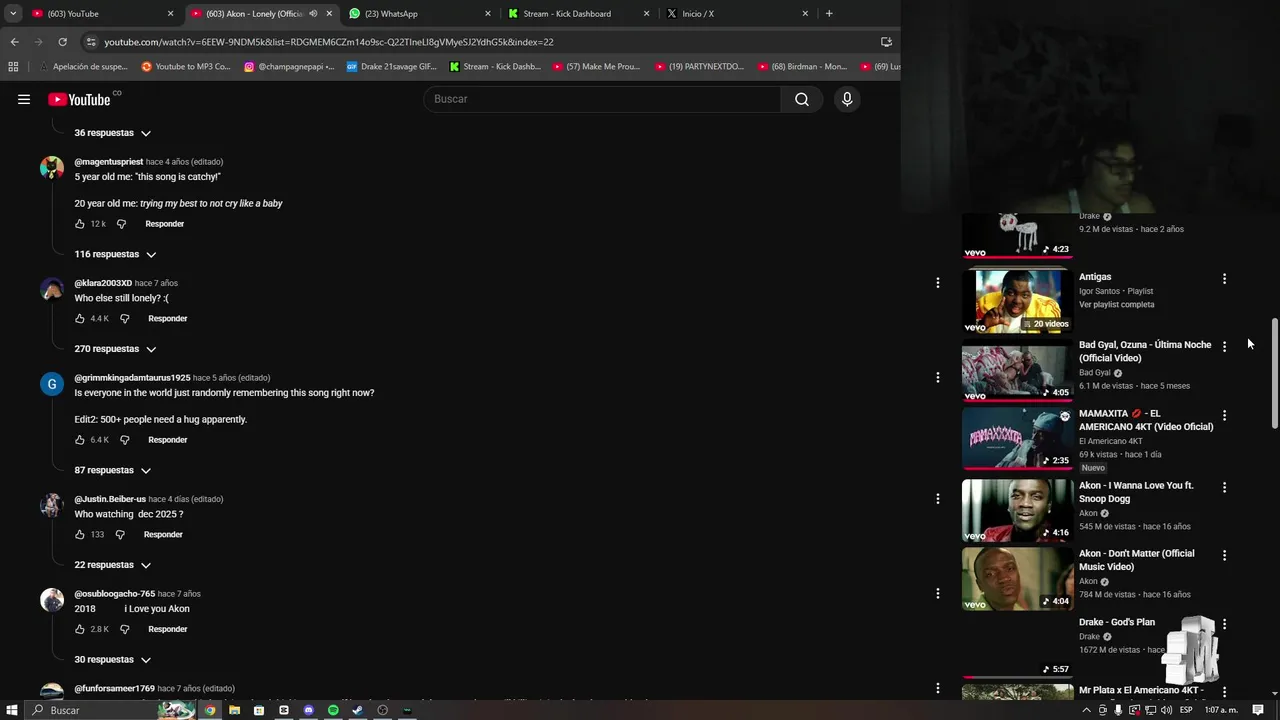Dislike @klara2003XD's comment
Image resolution: width=1280 pixels, height=720 pixels.
coord(125,319)
